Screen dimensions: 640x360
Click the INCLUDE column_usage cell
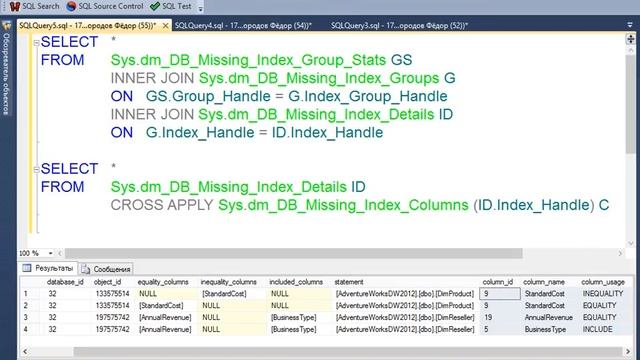pos(606,329)
